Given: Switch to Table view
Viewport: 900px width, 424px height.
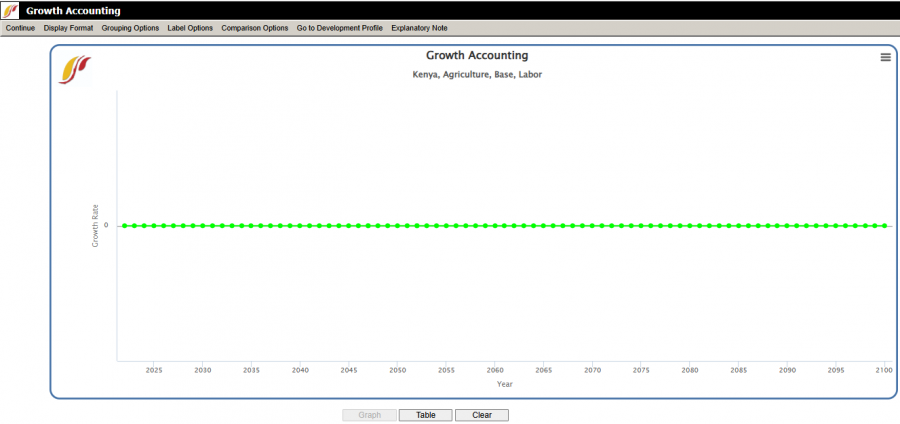Looking at the screenshot, I should pyautogui.click(x=425, y=415).
